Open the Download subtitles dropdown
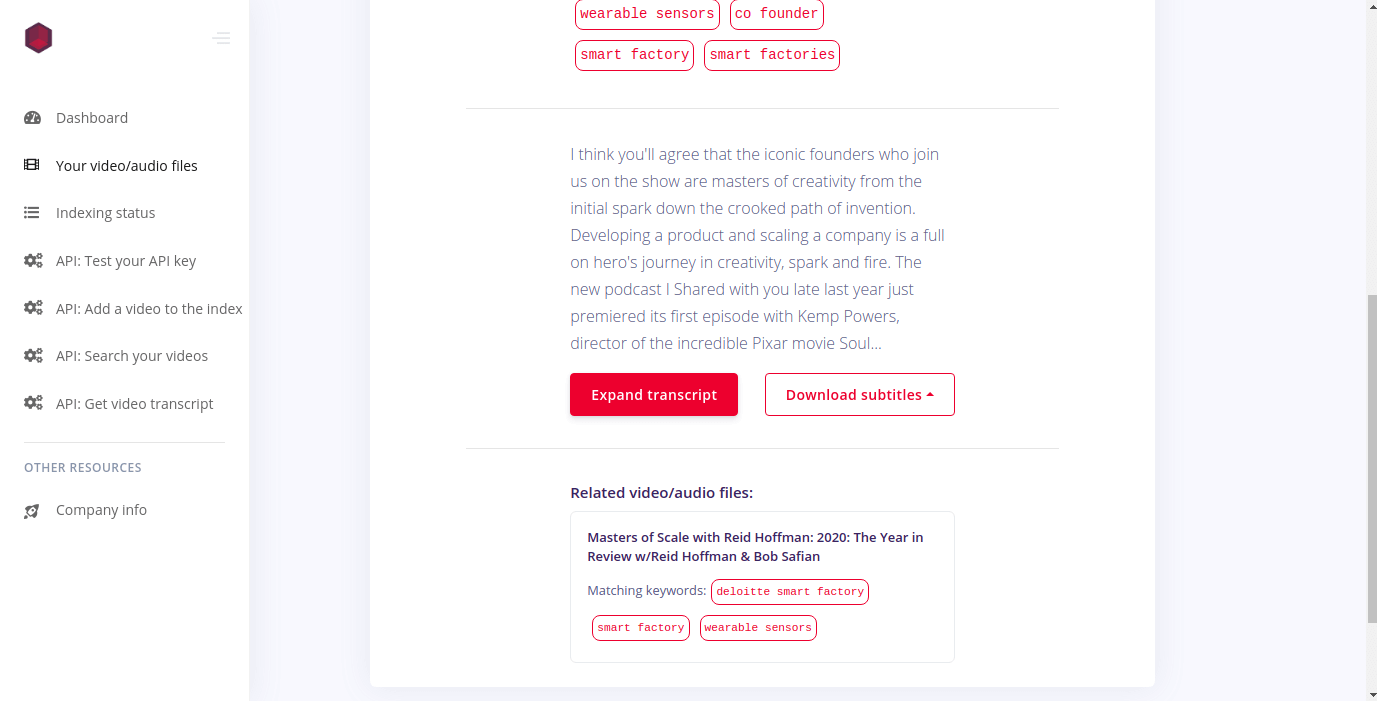 tap(859, 395)
